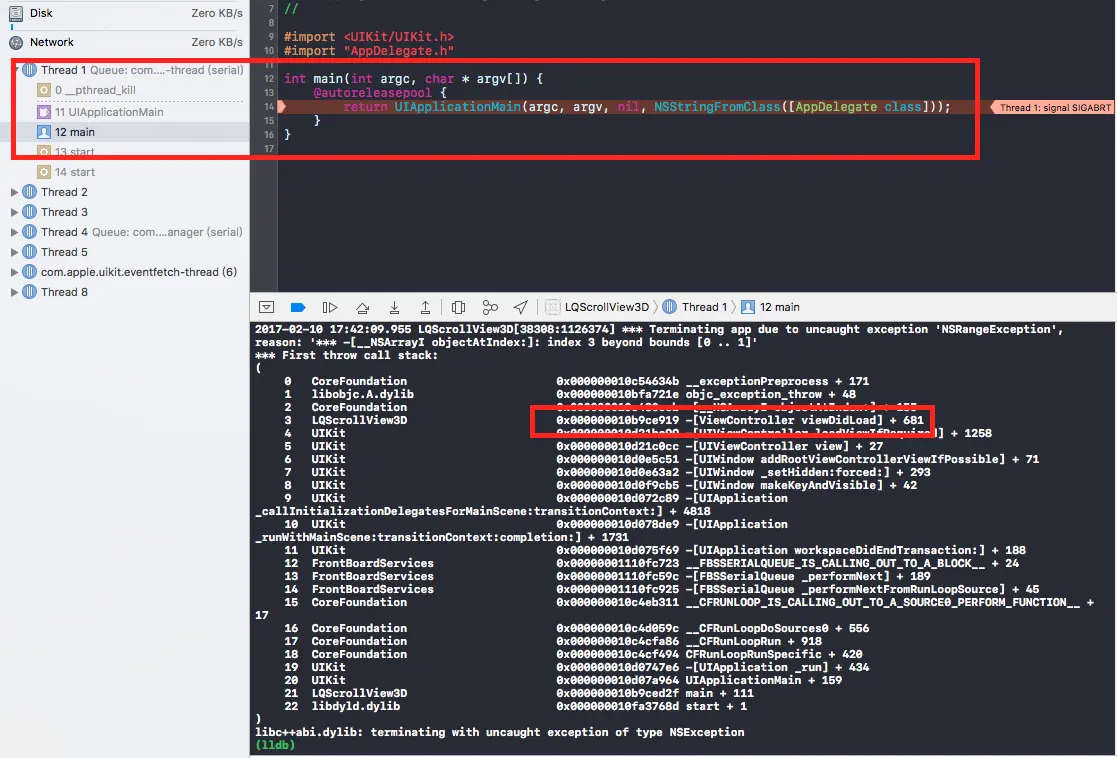1117x758 pixels.
Task: Click the @autoreleasepool code line
Action: pos(380,93)
